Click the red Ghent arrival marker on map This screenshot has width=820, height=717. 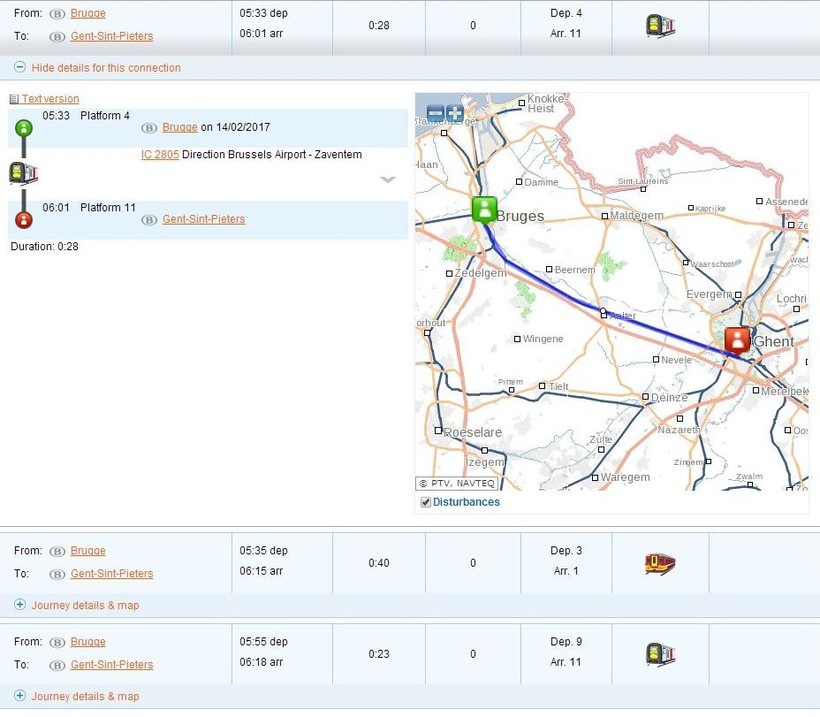737,339
